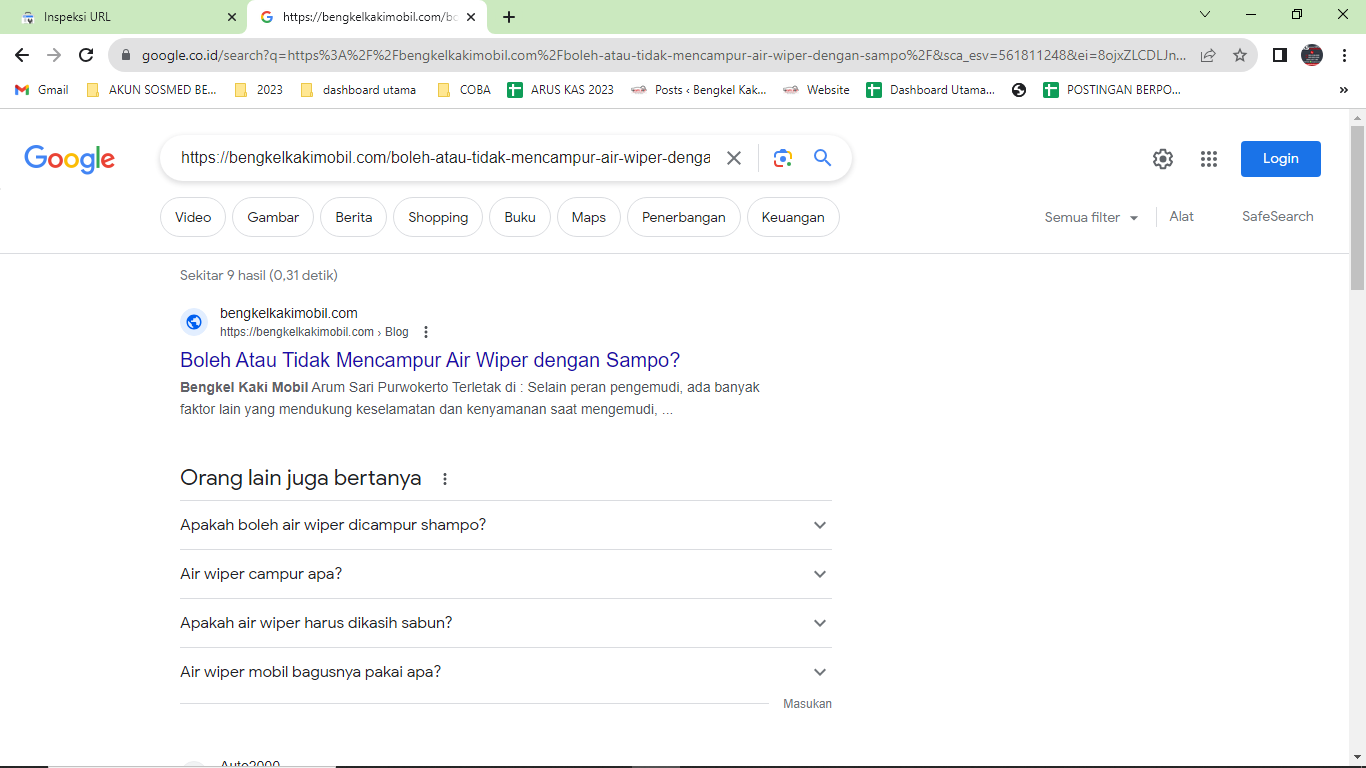
Task: View site information lock icon
Action: 126,56
